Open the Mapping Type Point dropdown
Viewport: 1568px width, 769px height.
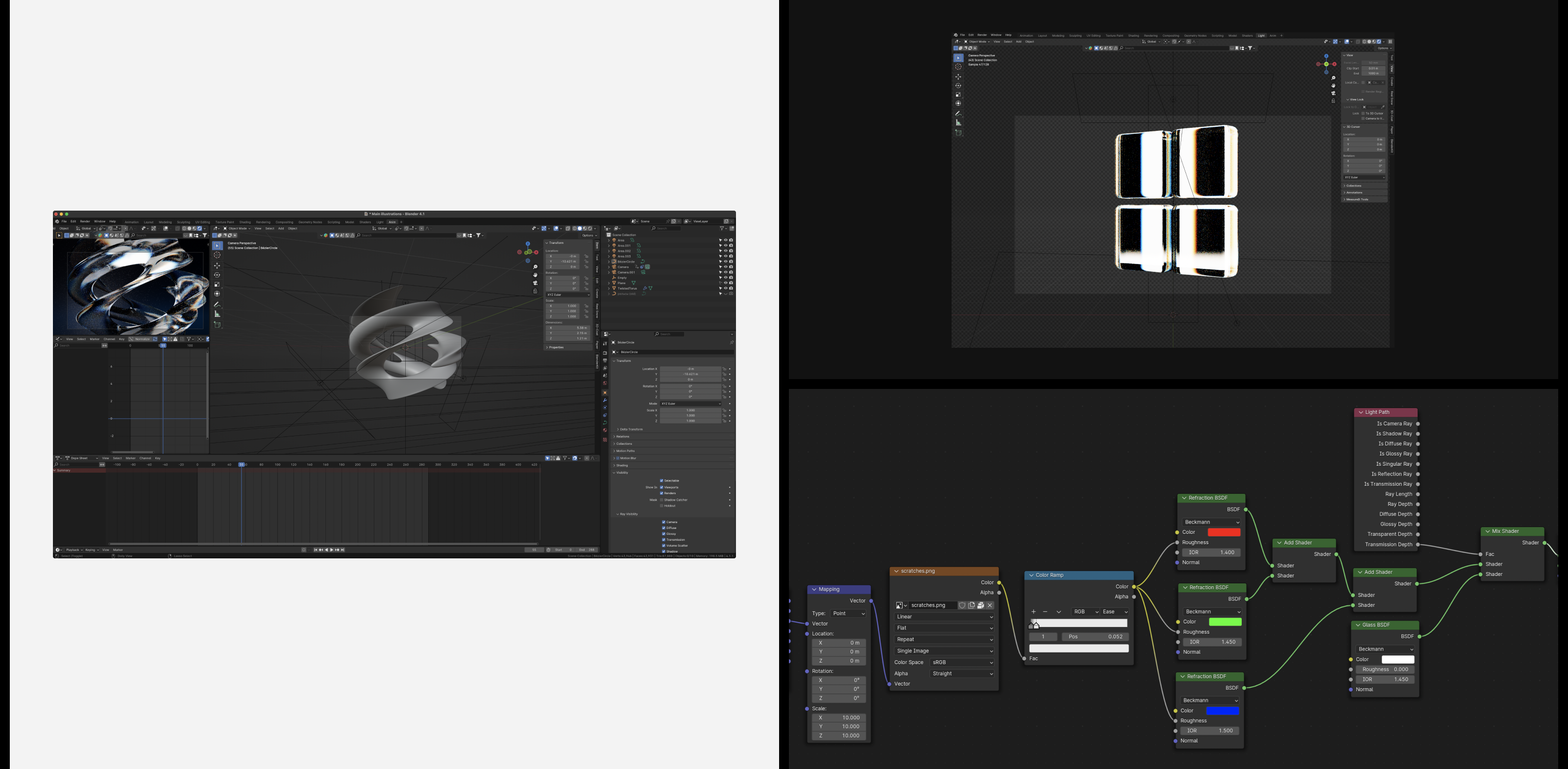pos(849,613)
